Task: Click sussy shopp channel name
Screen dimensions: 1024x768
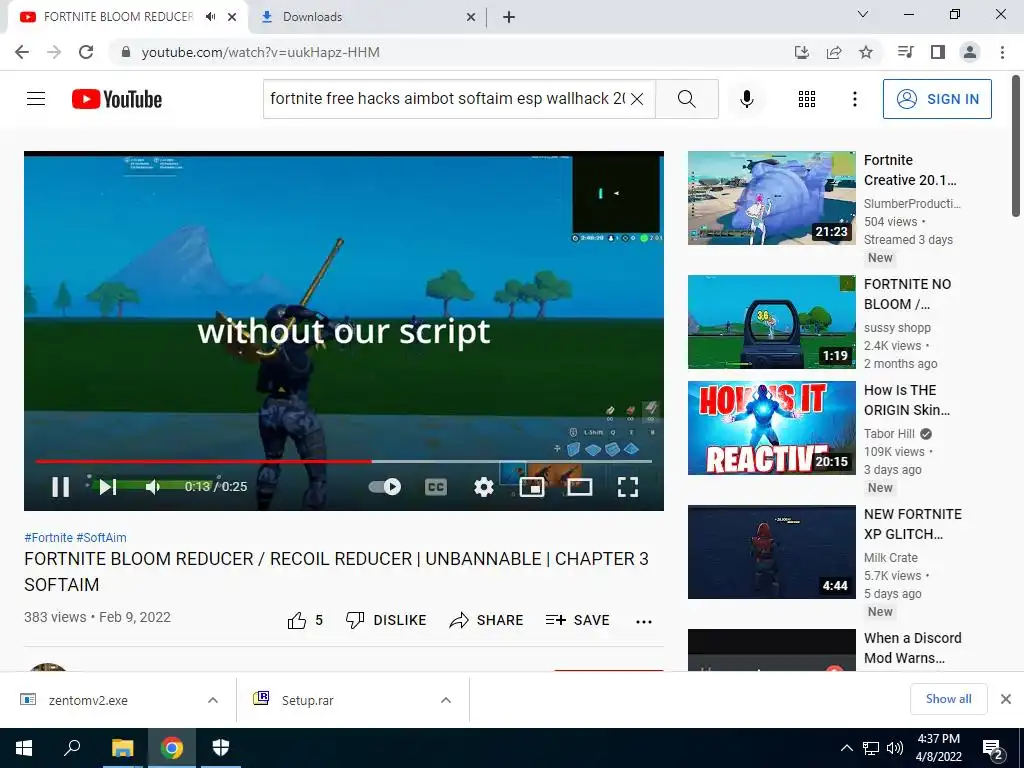Action: pyautogui.click(x=897, y=328)
